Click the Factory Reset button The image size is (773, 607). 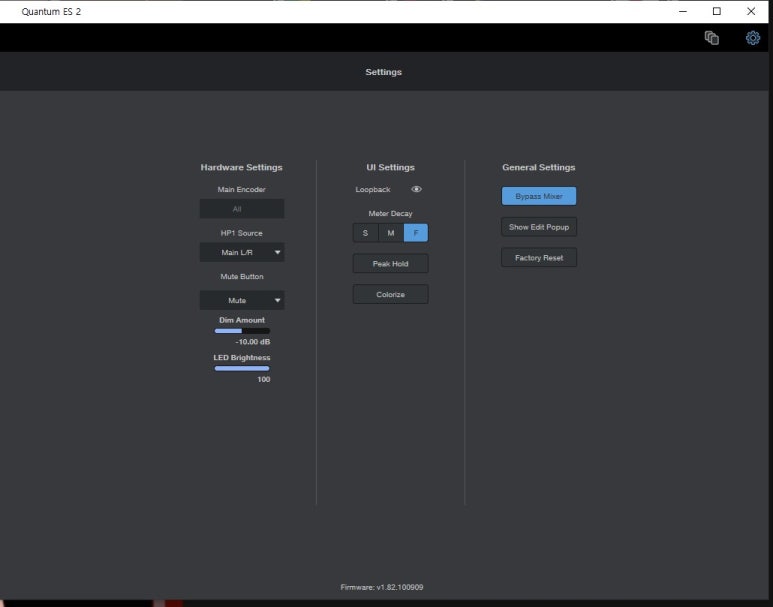539,257
